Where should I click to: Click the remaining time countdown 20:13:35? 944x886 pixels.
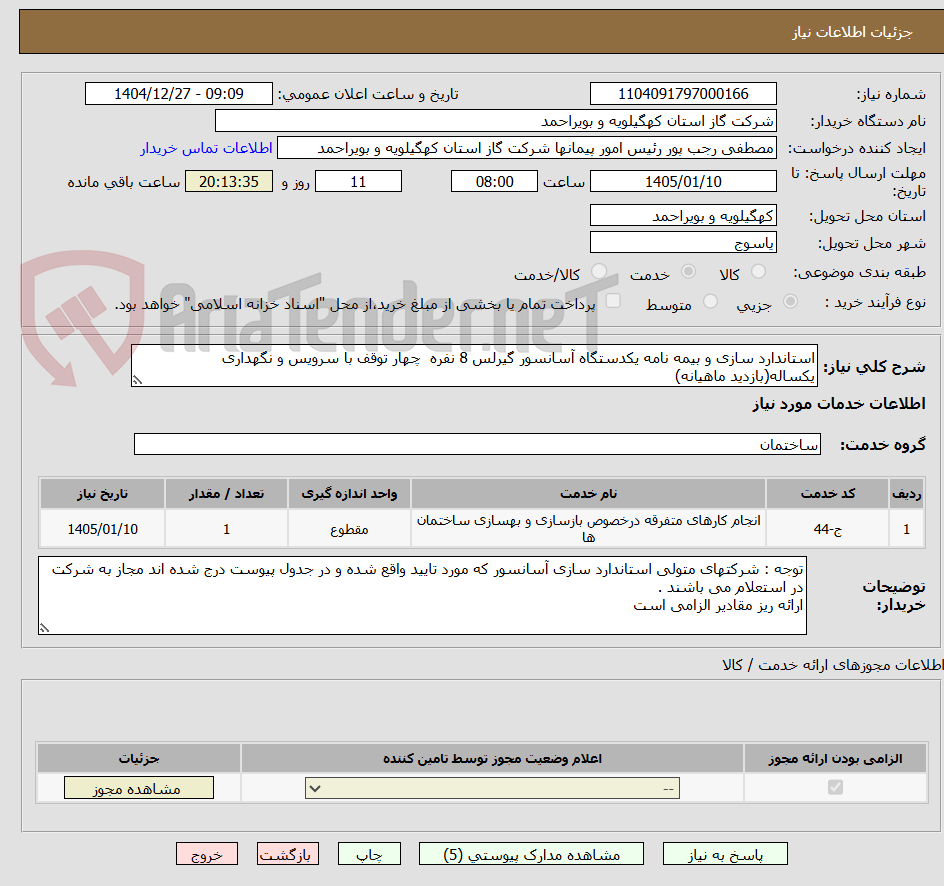click(229, 181)
